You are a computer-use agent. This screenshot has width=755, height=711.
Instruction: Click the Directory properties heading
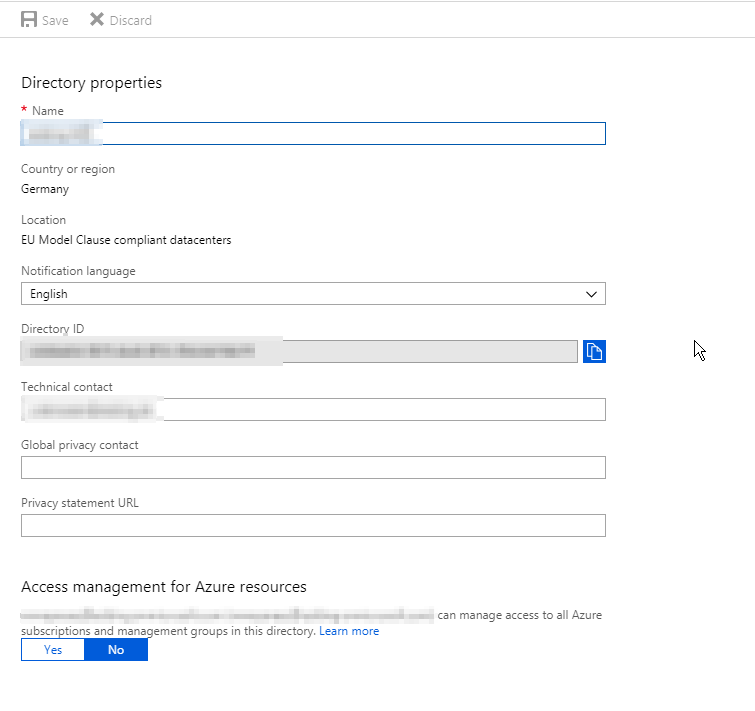coord(91,83)
